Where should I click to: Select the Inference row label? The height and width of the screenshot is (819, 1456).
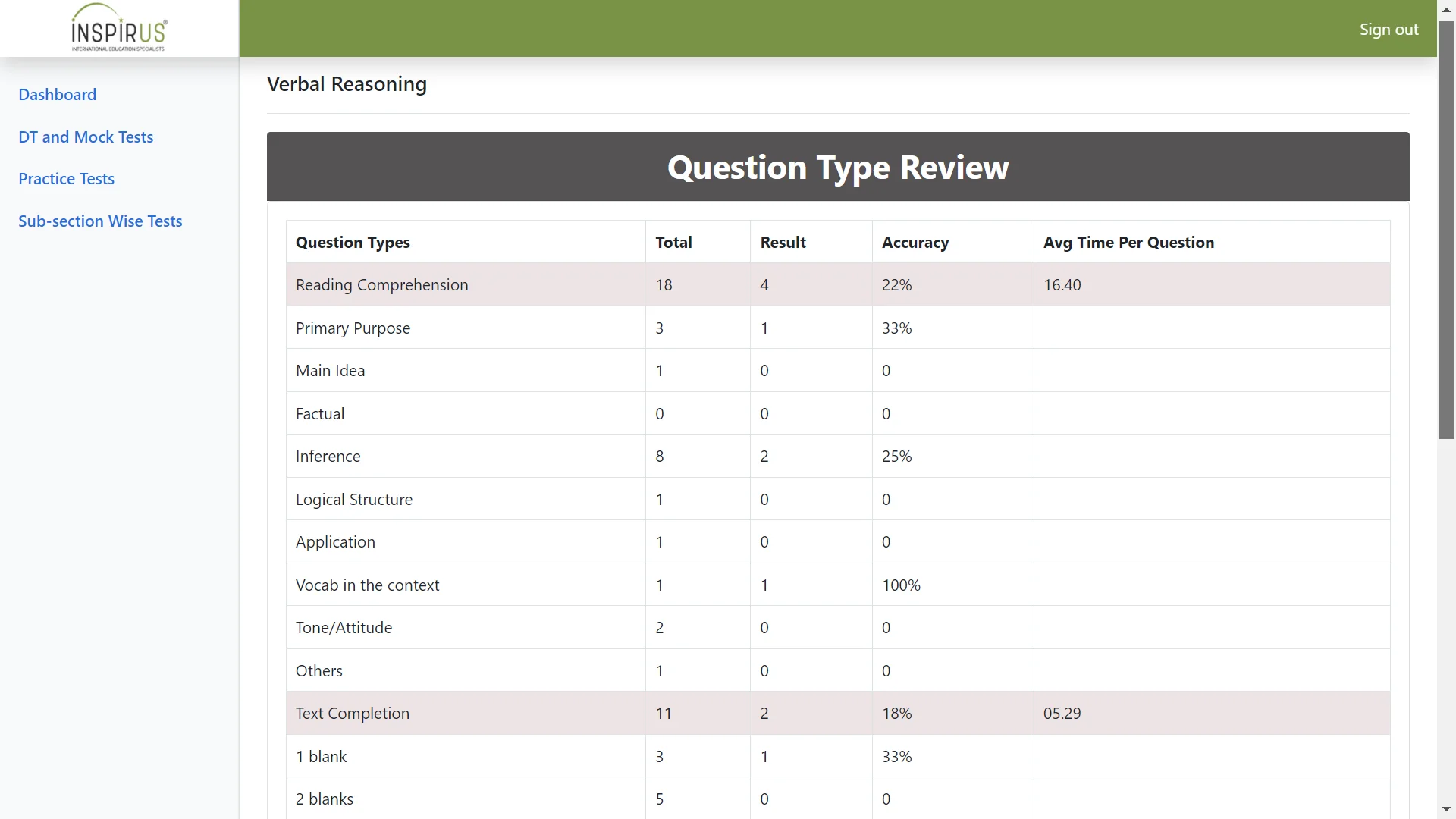click(x=328, y=457)
